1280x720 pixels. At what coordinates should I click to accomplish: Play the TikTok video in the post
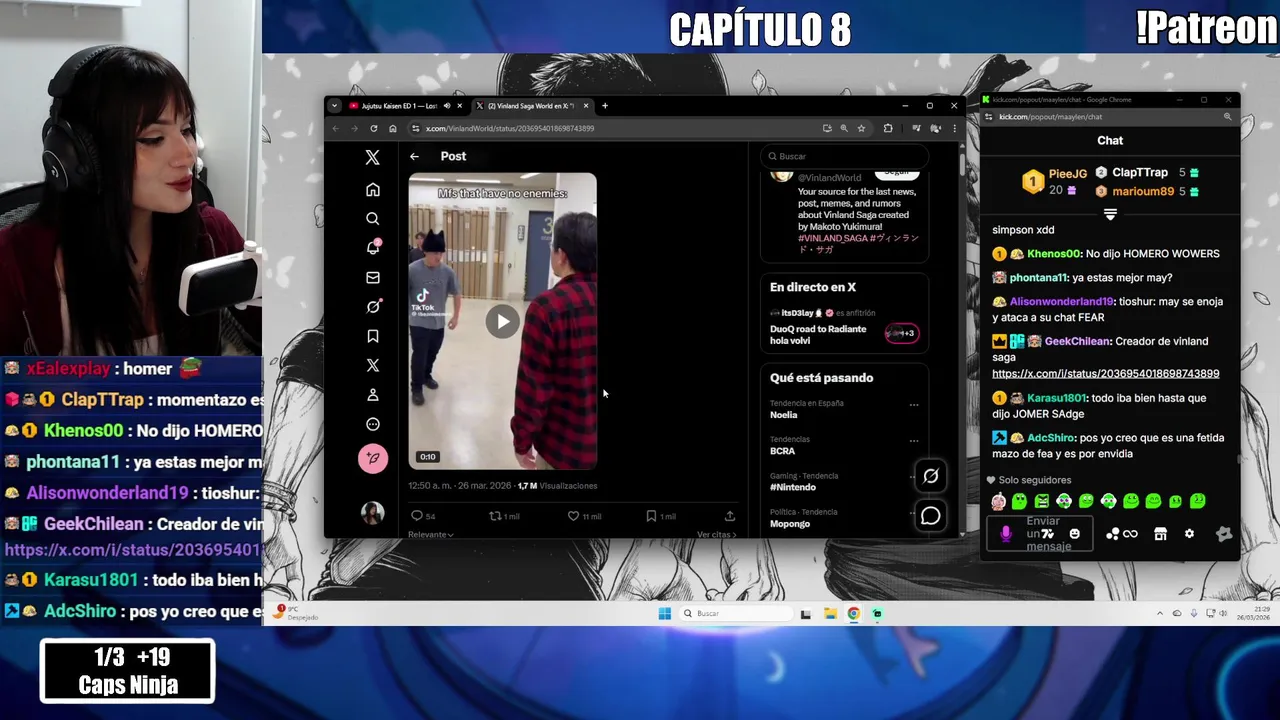point(502,321)
